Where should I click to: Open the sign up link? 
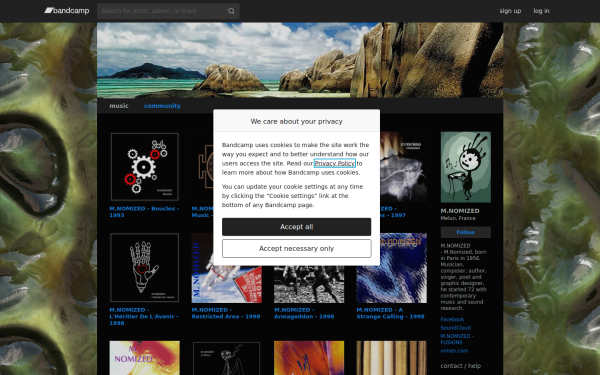[510, 11]
